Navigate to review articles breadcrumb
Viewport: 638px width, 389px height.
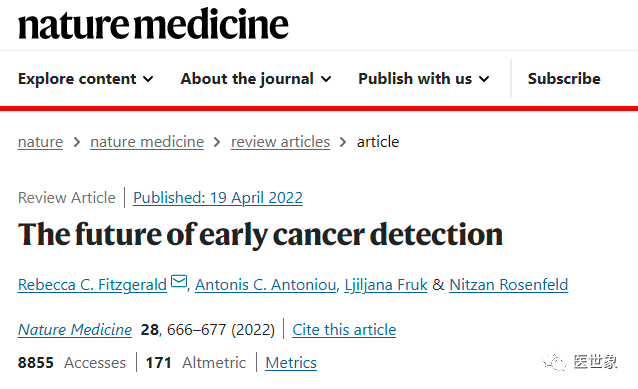[280, 142]
